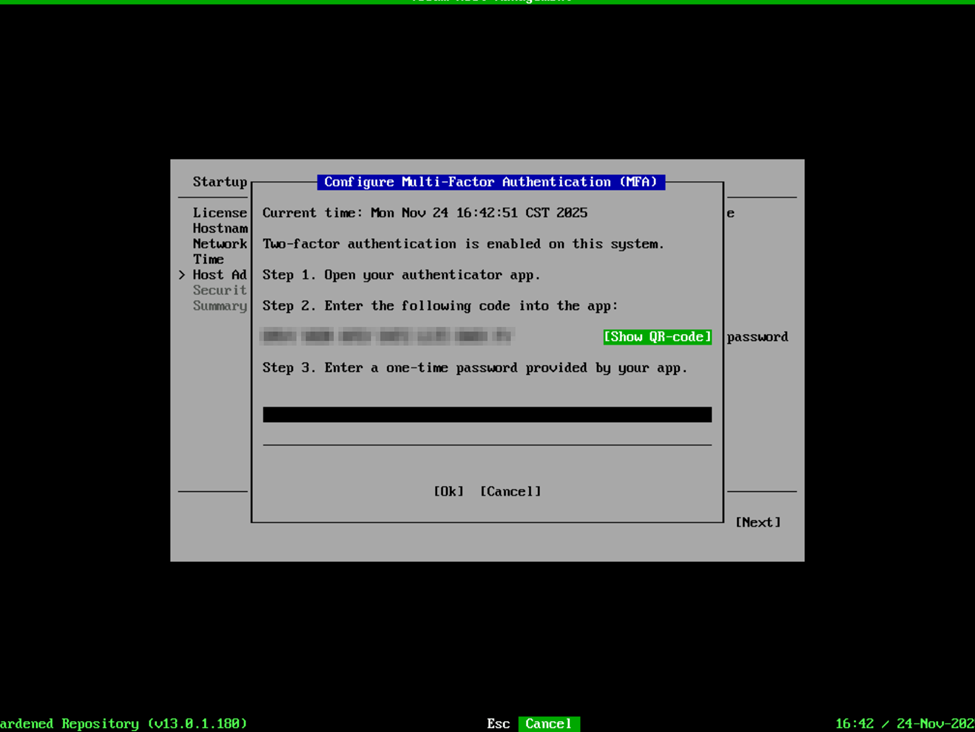Click the date and time in status bar
Screen dimensions: 975x732
click(904, 723)
